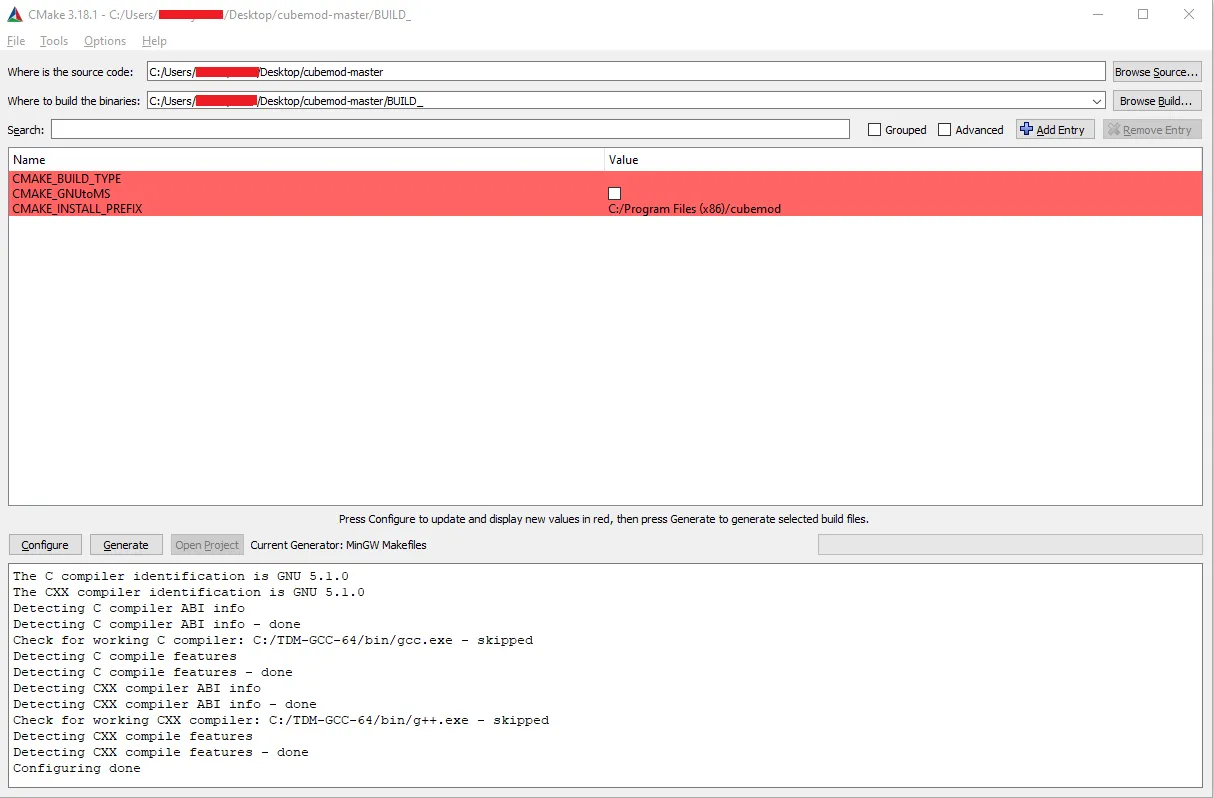
Task: Select the CMAKE_BUILD_TYPE entry
Action: pyautogui.click(x=67, y=179)
